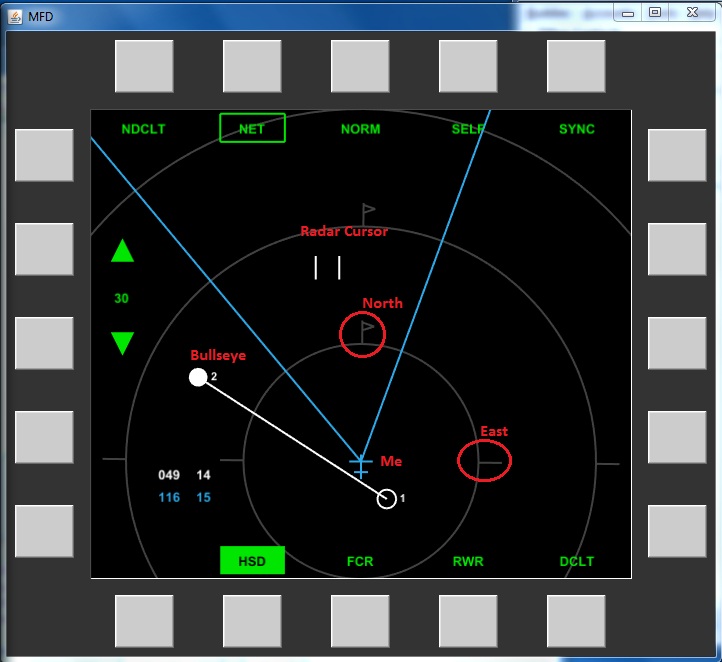This screenshot has height=662, width=722.
Task: Click the bottom bezel button below HSD
Action: (252, 621)
